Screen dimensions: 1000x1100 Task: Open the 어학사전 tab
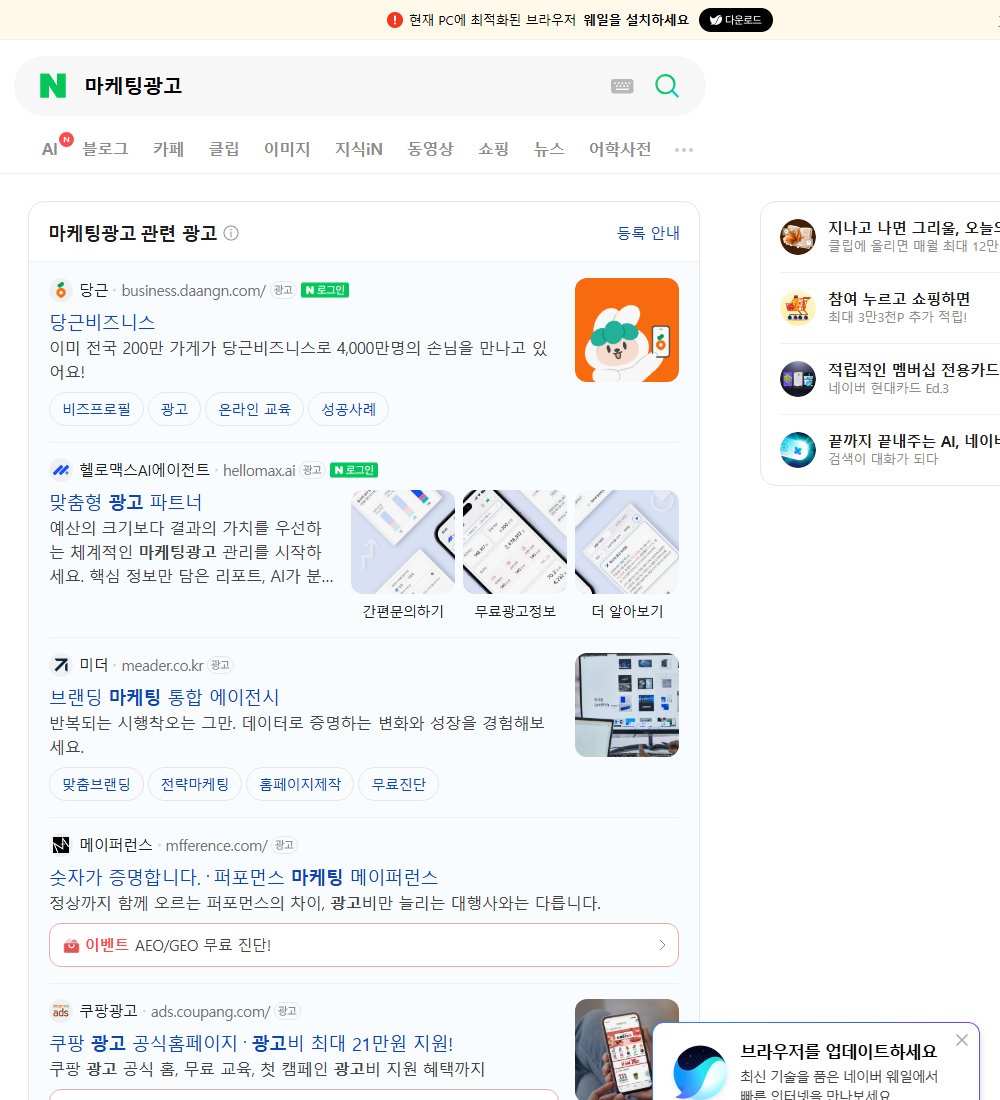point(620,149)
